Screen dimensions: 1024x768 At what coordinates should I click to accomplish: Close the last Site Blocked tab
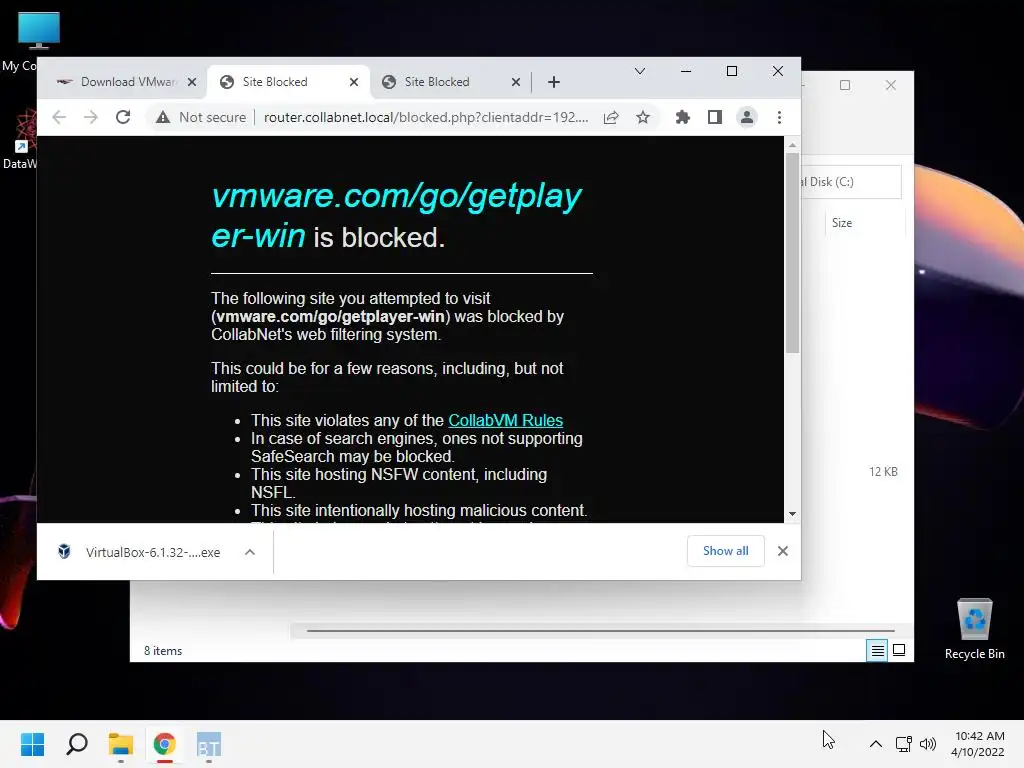click(516, 82)
